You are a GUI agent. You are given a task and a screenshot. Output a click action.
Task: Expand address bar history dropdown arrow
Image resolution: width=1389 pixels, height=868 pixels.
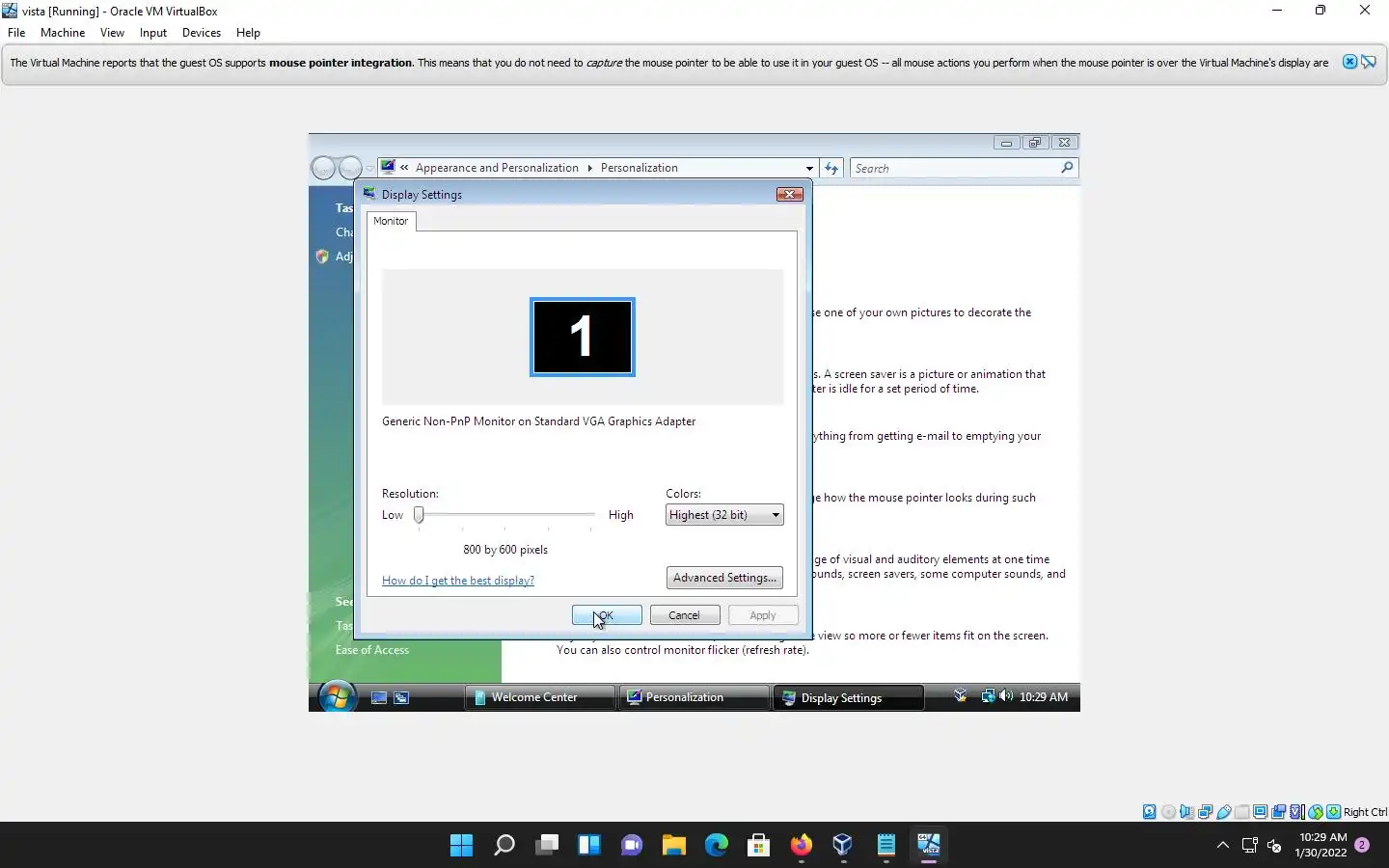coord(809,168)
